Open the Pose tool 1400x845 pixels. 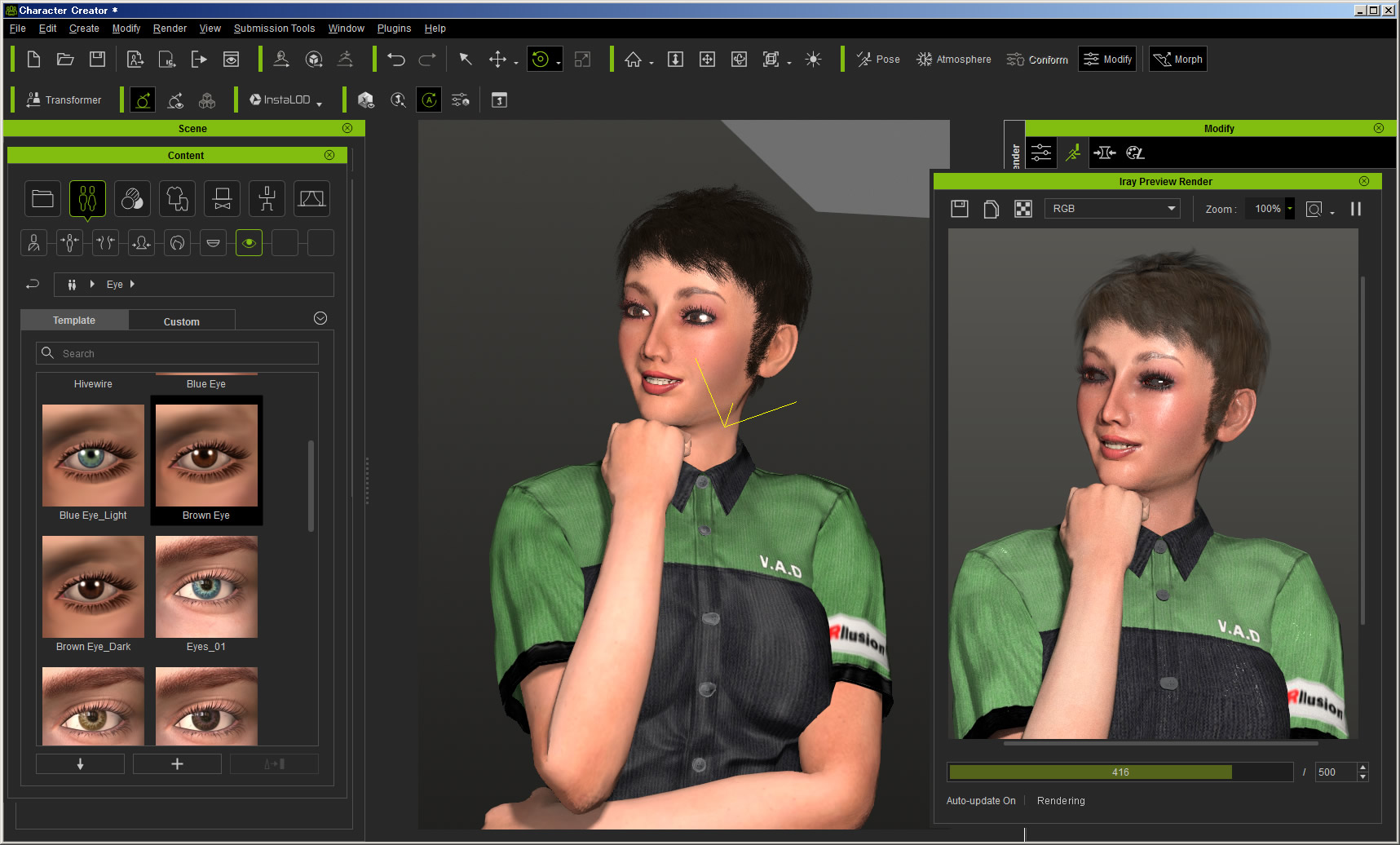pos(878,60)
